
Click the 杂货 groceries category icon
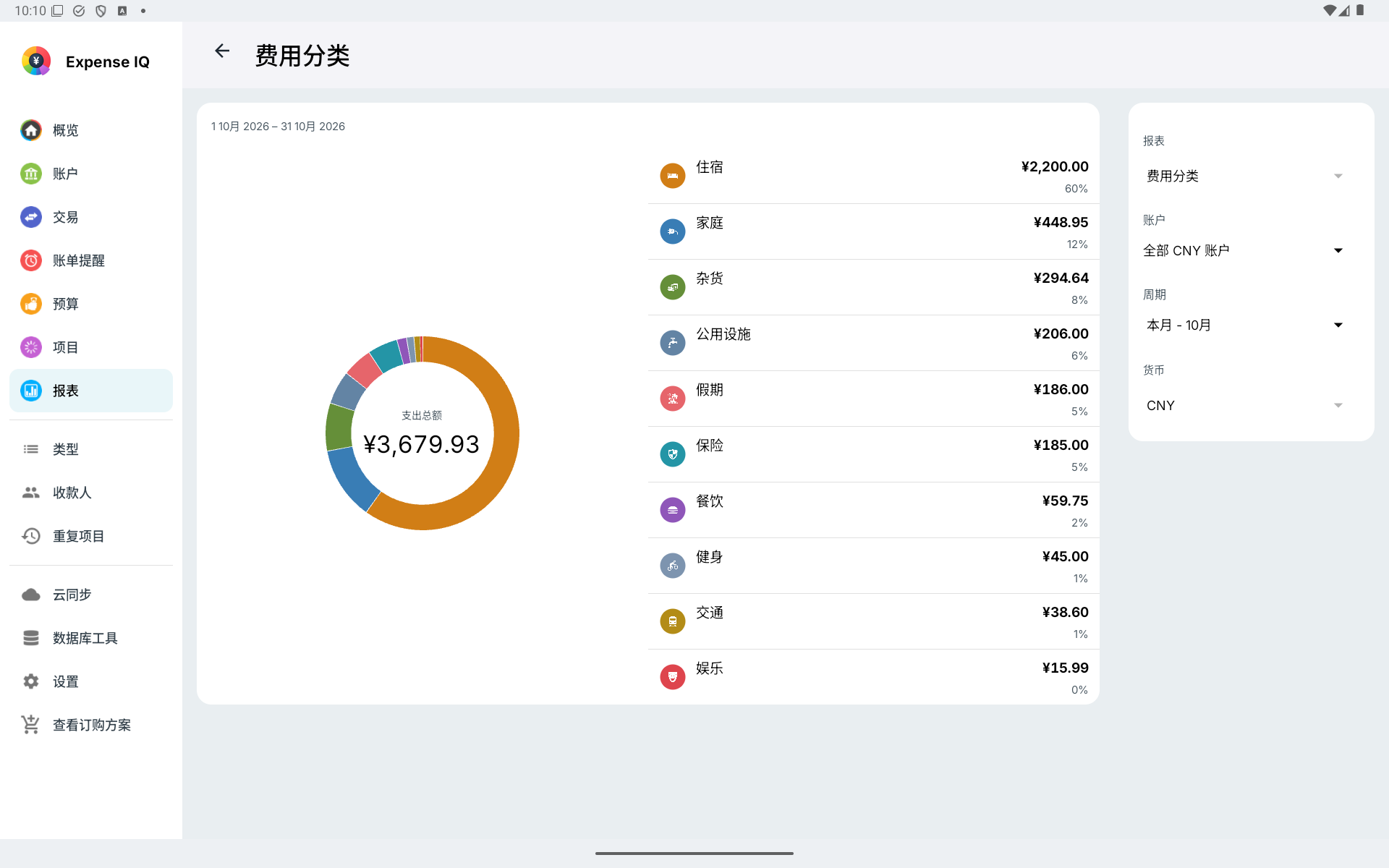(x=673, y=287)
